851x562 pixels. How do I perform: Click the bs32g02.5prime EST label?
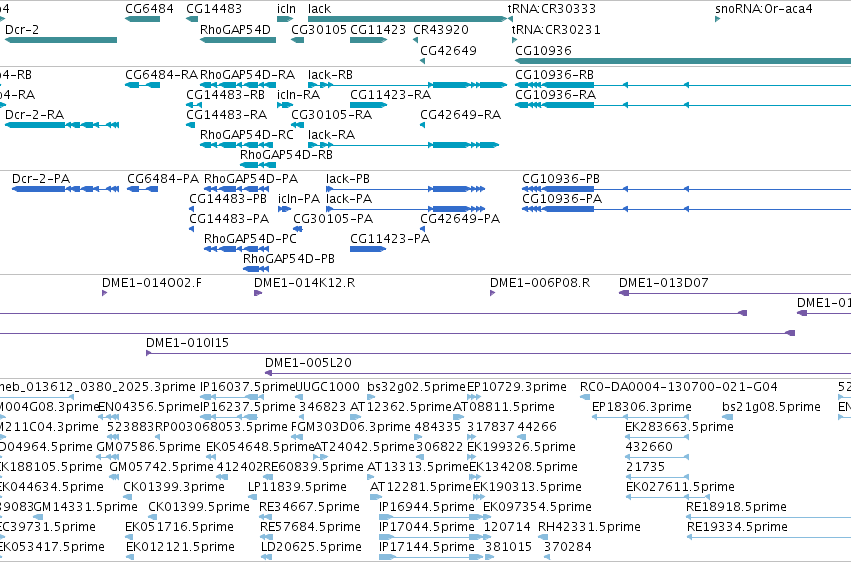click(x=416, y=387)
